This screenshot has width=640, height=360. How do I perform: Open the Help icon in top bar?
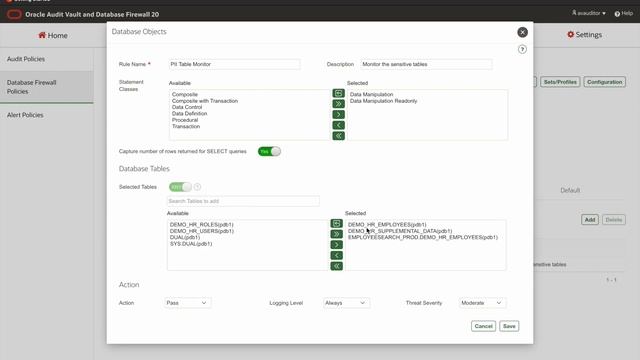(617, 14)
